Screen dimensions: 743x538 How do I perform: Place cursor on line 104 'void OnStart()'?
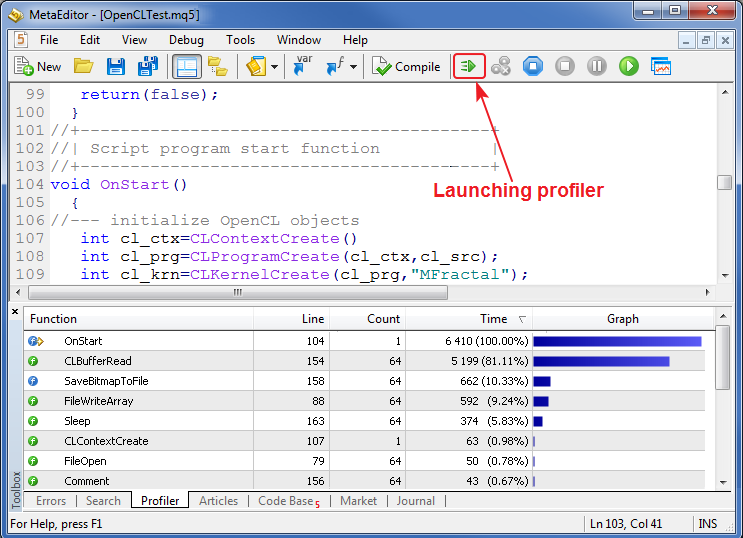coord(118,184)
